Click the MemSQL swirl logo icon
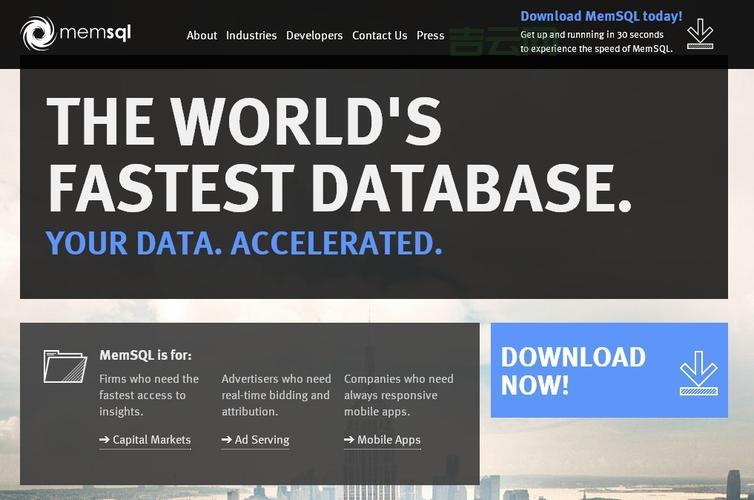The width and height of the screenshot is (754, 500). 38,34
